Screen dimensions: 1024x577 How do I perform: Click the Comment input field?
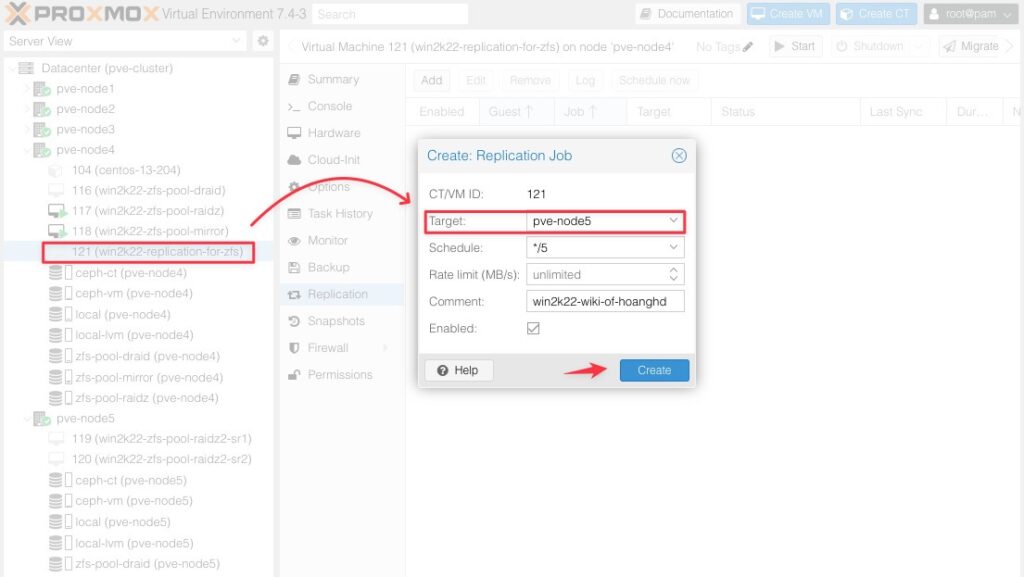pyautogui.click(x=605, y=302)
